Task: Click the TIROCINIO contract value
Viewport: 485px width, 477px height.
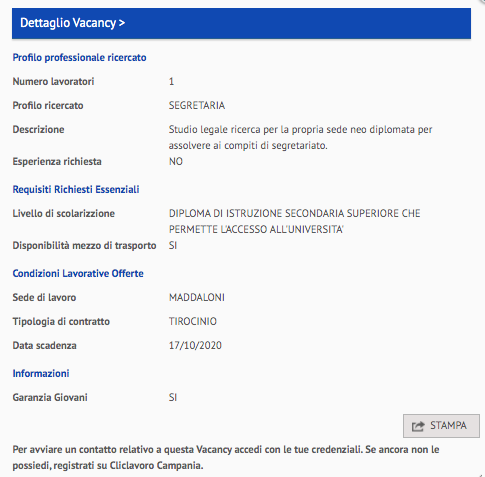Action: [x=193, y=322]
